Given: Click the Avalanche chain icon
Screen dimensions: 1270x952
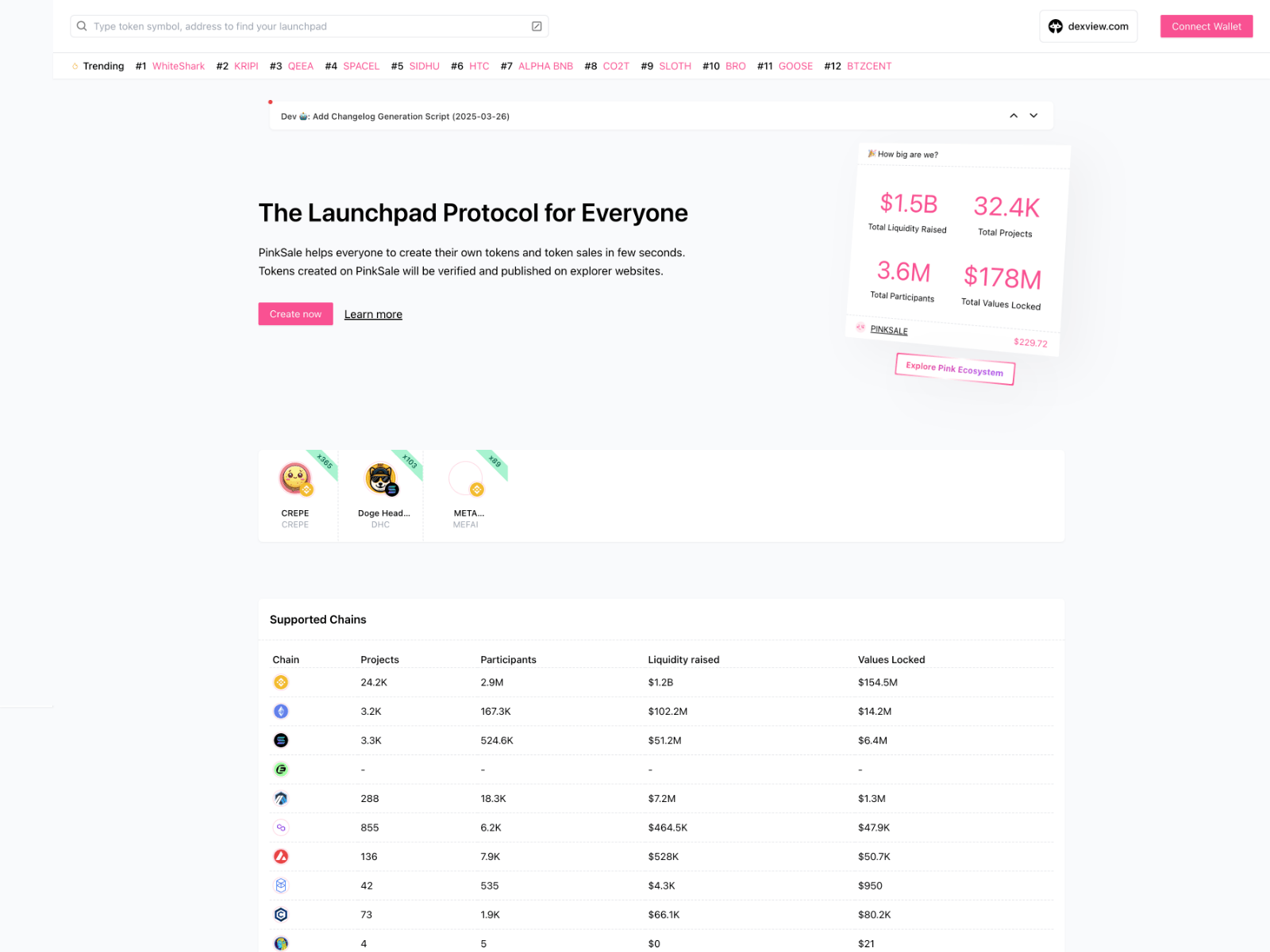Looking at the screenshot, I should coord(281,857).
